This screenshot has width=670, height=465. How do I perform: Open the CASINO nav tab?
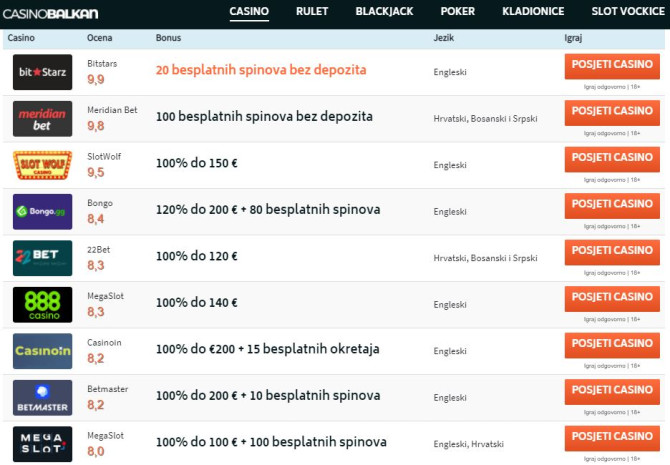(249, 12)
